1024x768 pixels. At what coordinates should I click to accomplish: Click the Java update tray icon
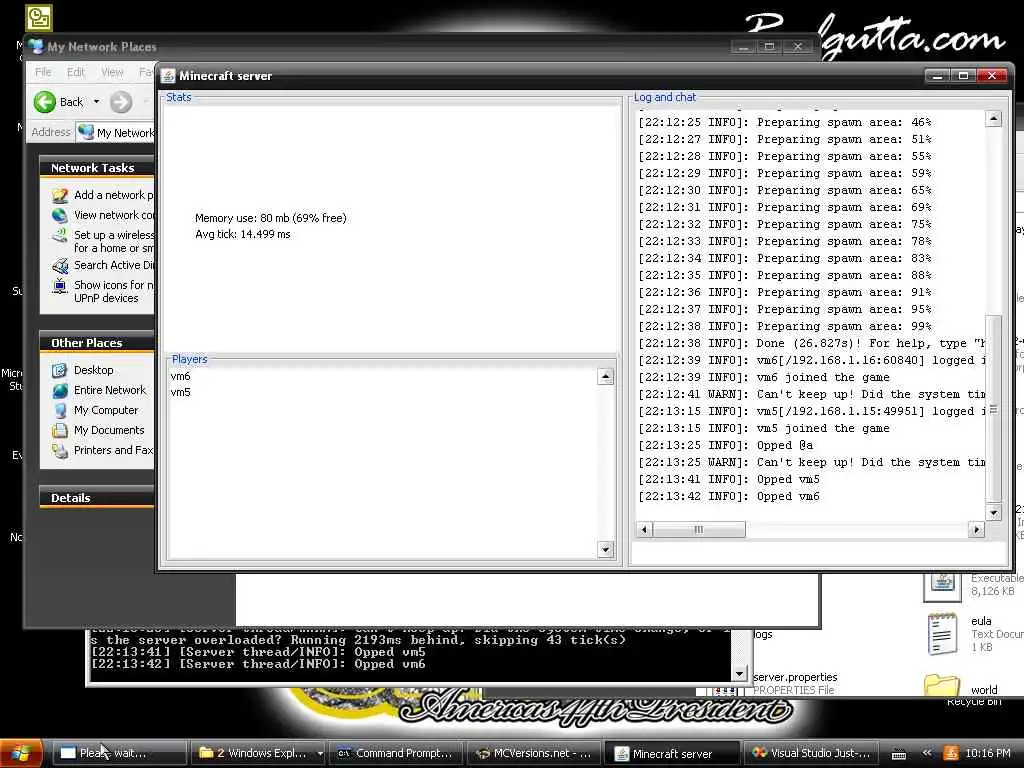[x=952, y=753]
